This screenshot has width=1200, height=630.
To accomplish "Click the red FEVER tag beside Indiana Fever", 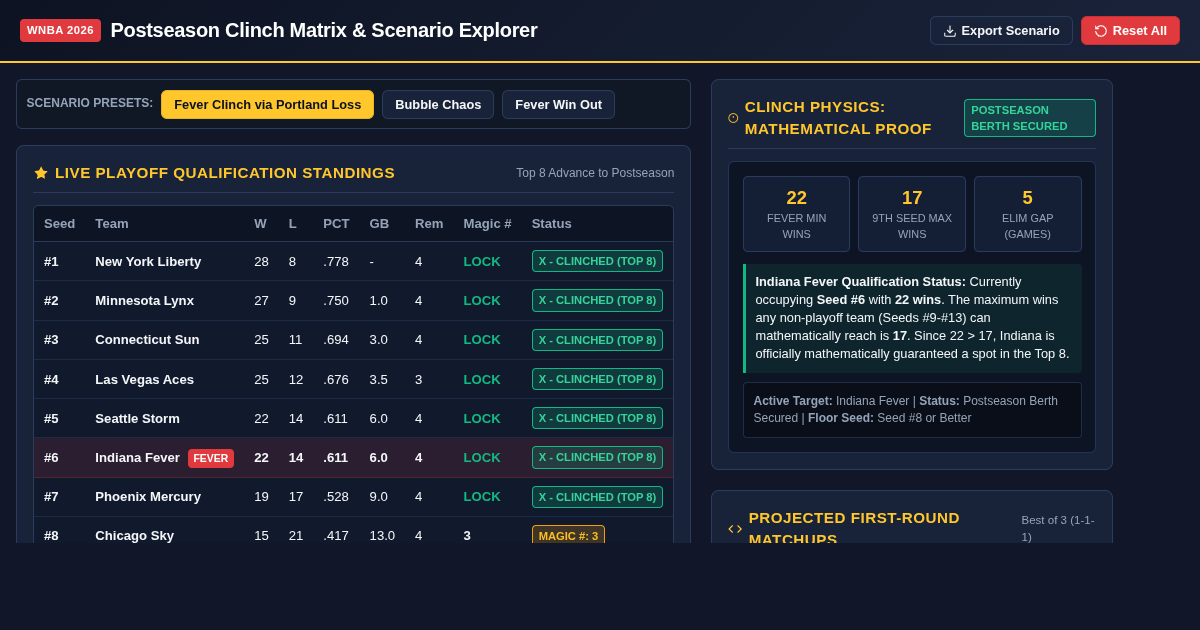I will point(211,458).
